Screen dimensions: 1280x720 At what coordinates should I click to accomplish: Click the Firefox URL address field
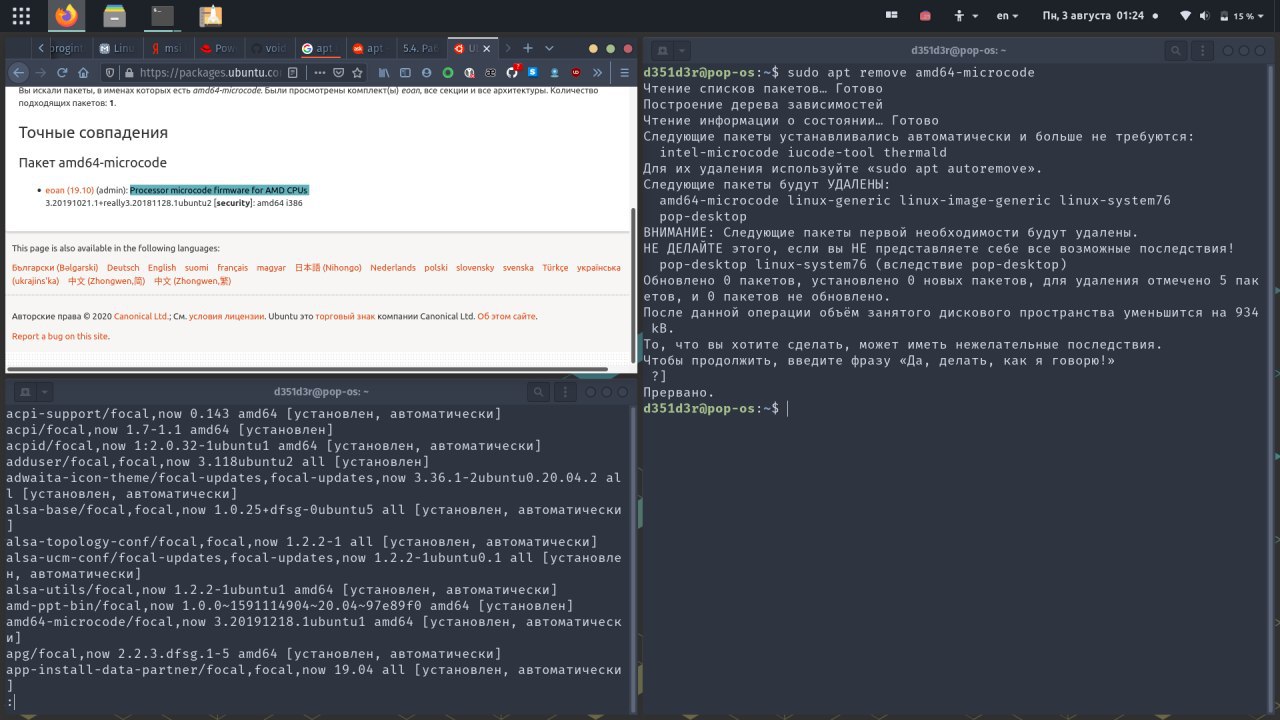(x=208, y=72)
